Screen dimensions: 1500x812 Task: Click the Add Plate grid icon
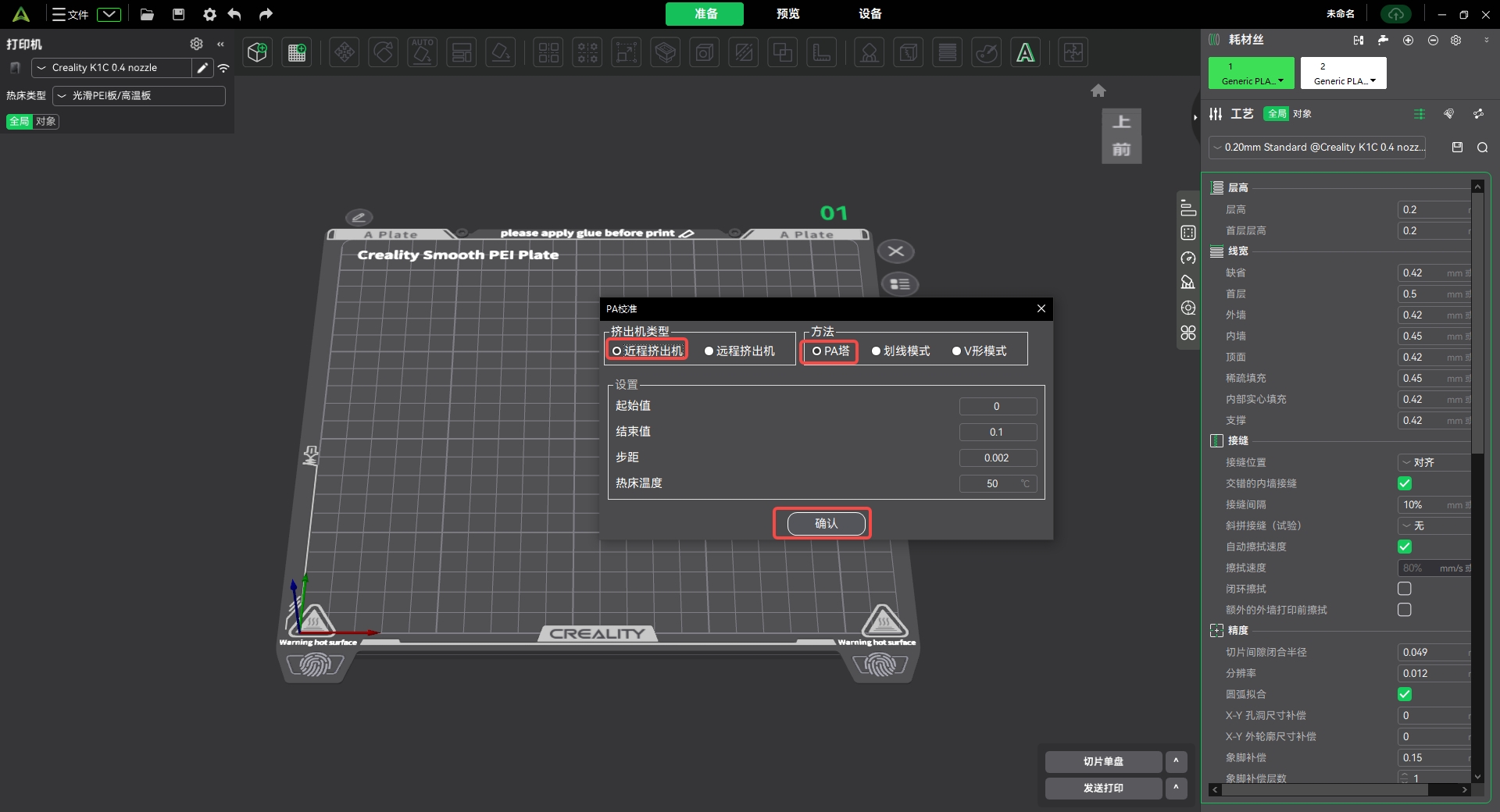(x=297, y=52)
